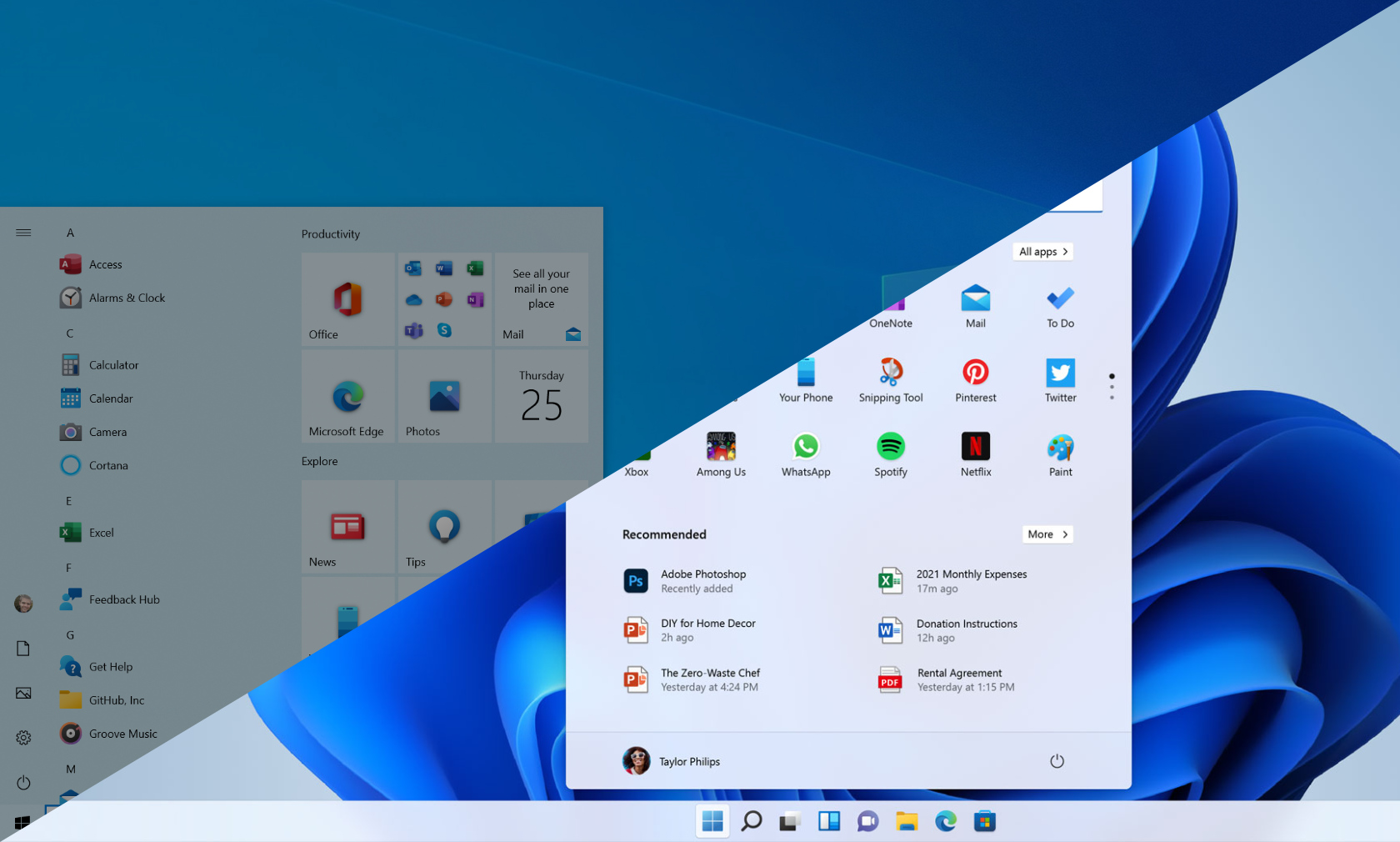1400x842 pixels.
Task: Click the To Do app icon
Action: (1060, 299)
